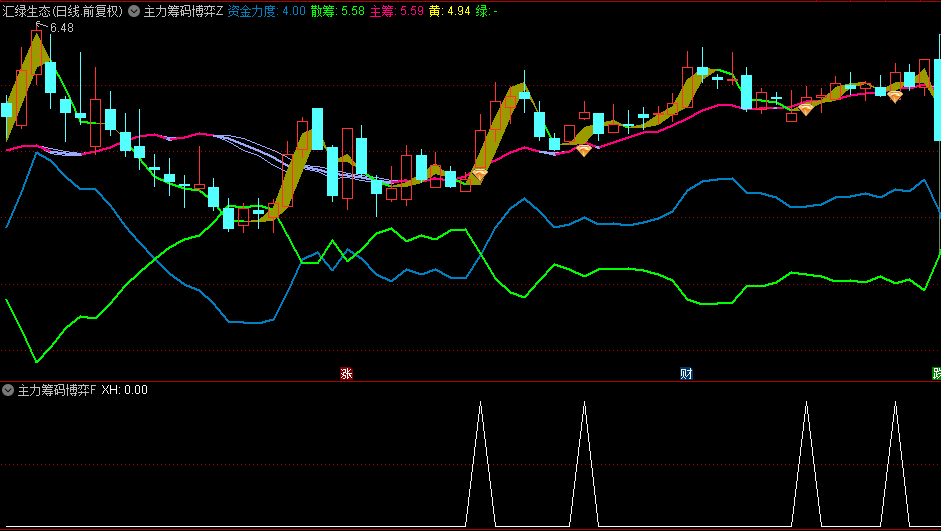
Task: Click the XH: 0.00 readout
Action: [x=124, y=390]
